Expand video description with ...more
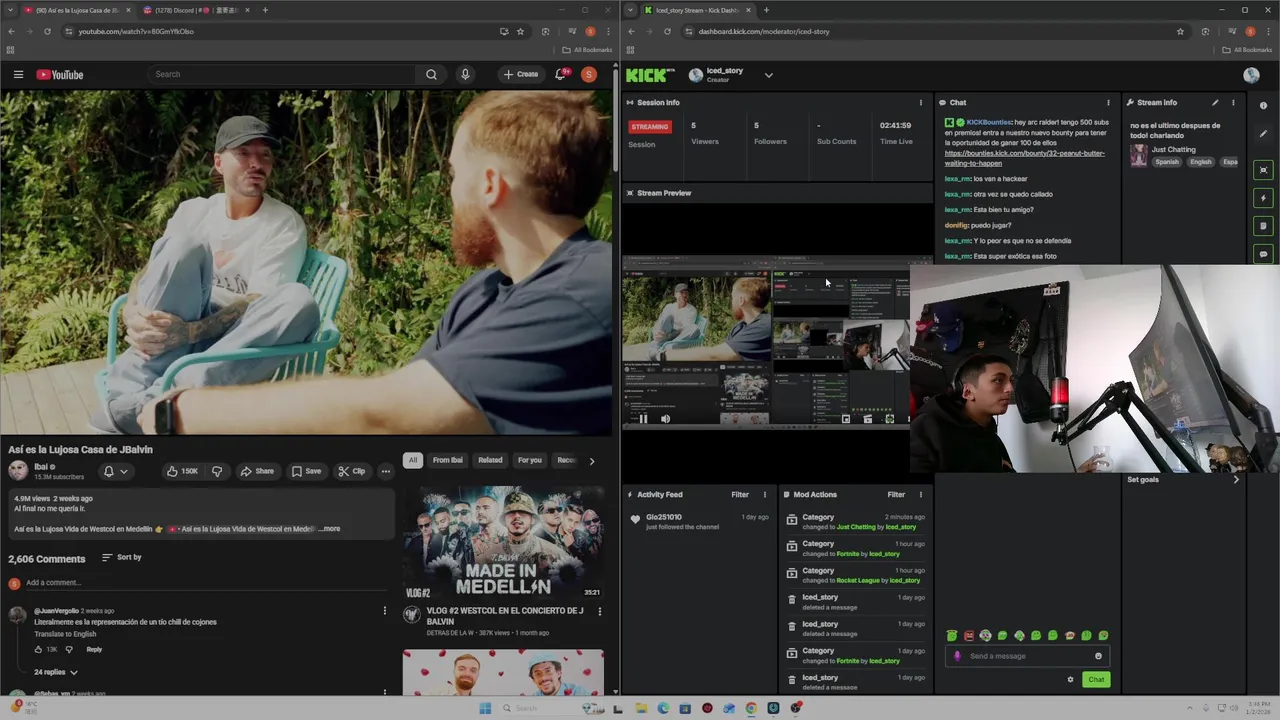Image resolution: width=1280 pixels, height=720 pixels. coord(329,528)
